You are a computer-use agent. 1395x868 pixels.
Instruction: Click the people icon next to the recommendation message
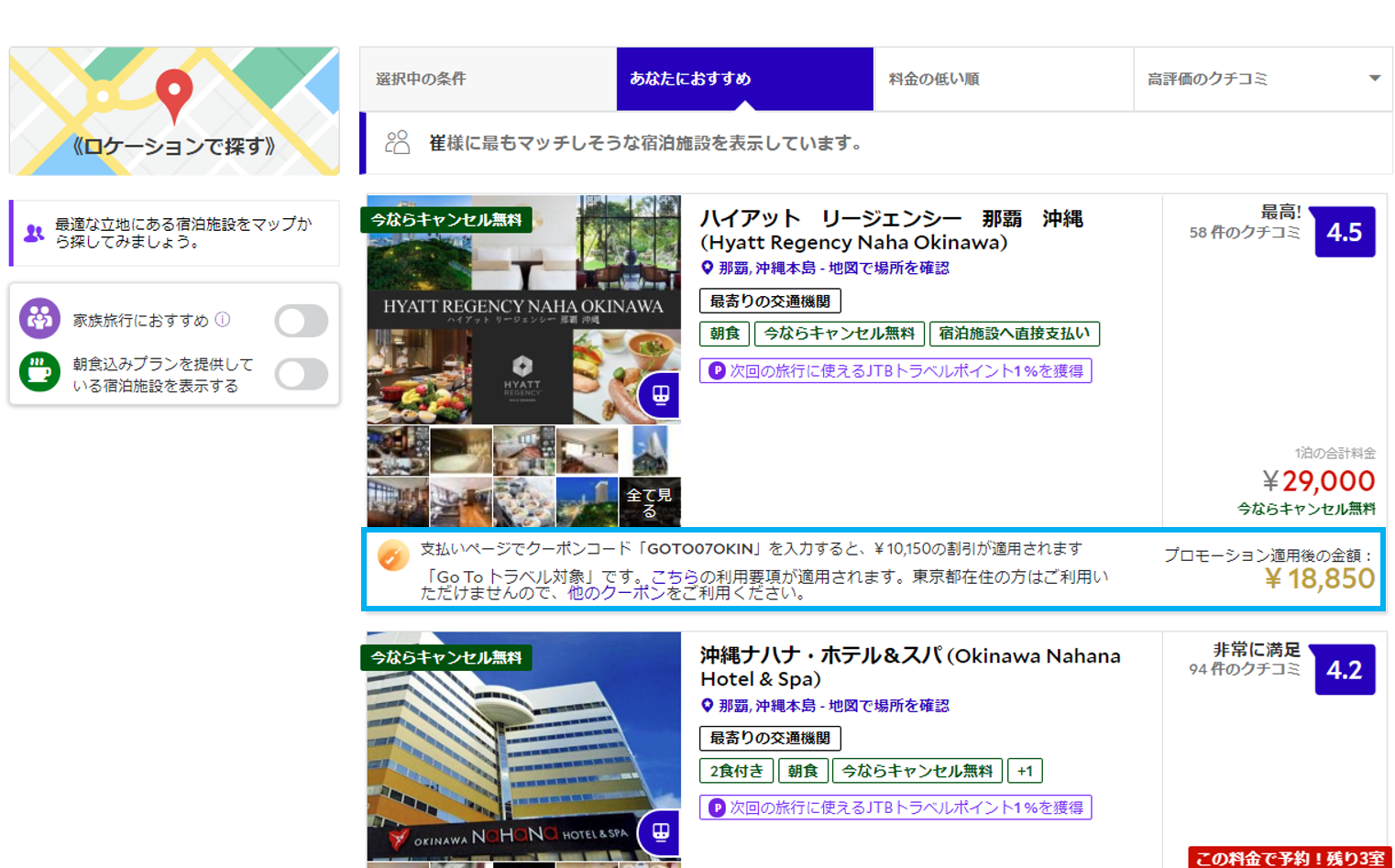point(398,139)
